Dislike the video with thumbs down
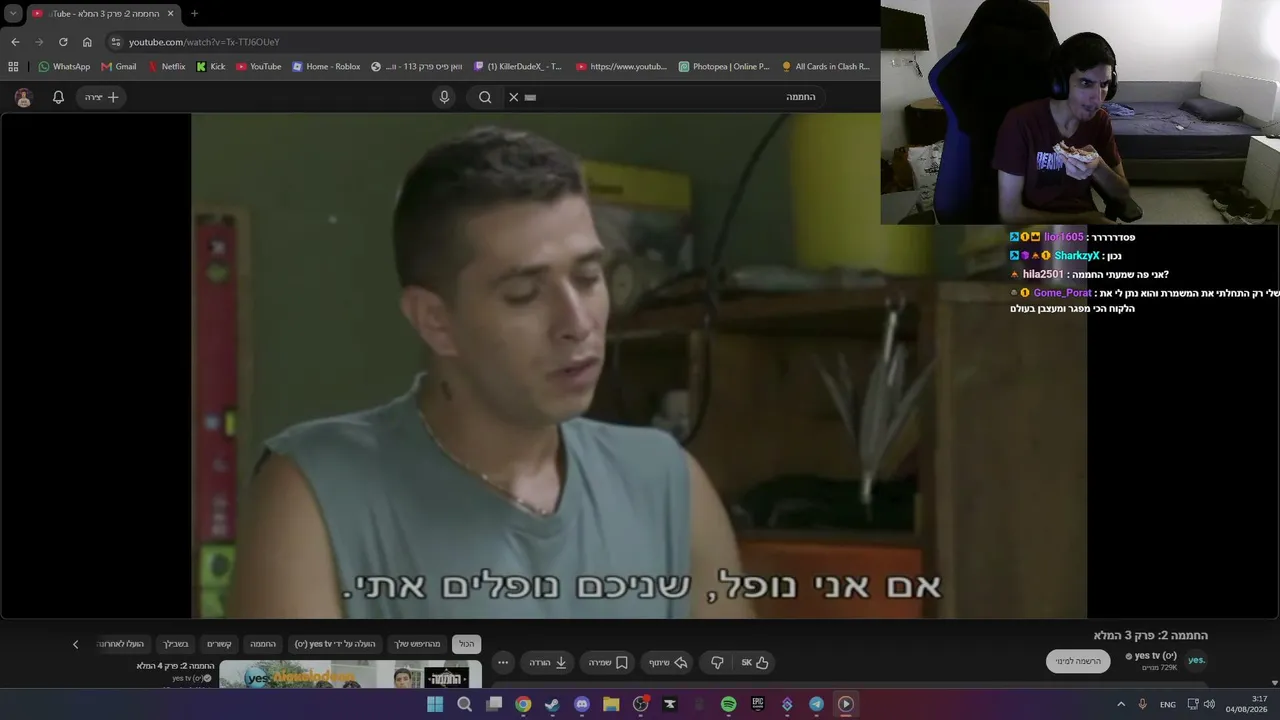This screenshot has height=720, width=1280. 717,662
